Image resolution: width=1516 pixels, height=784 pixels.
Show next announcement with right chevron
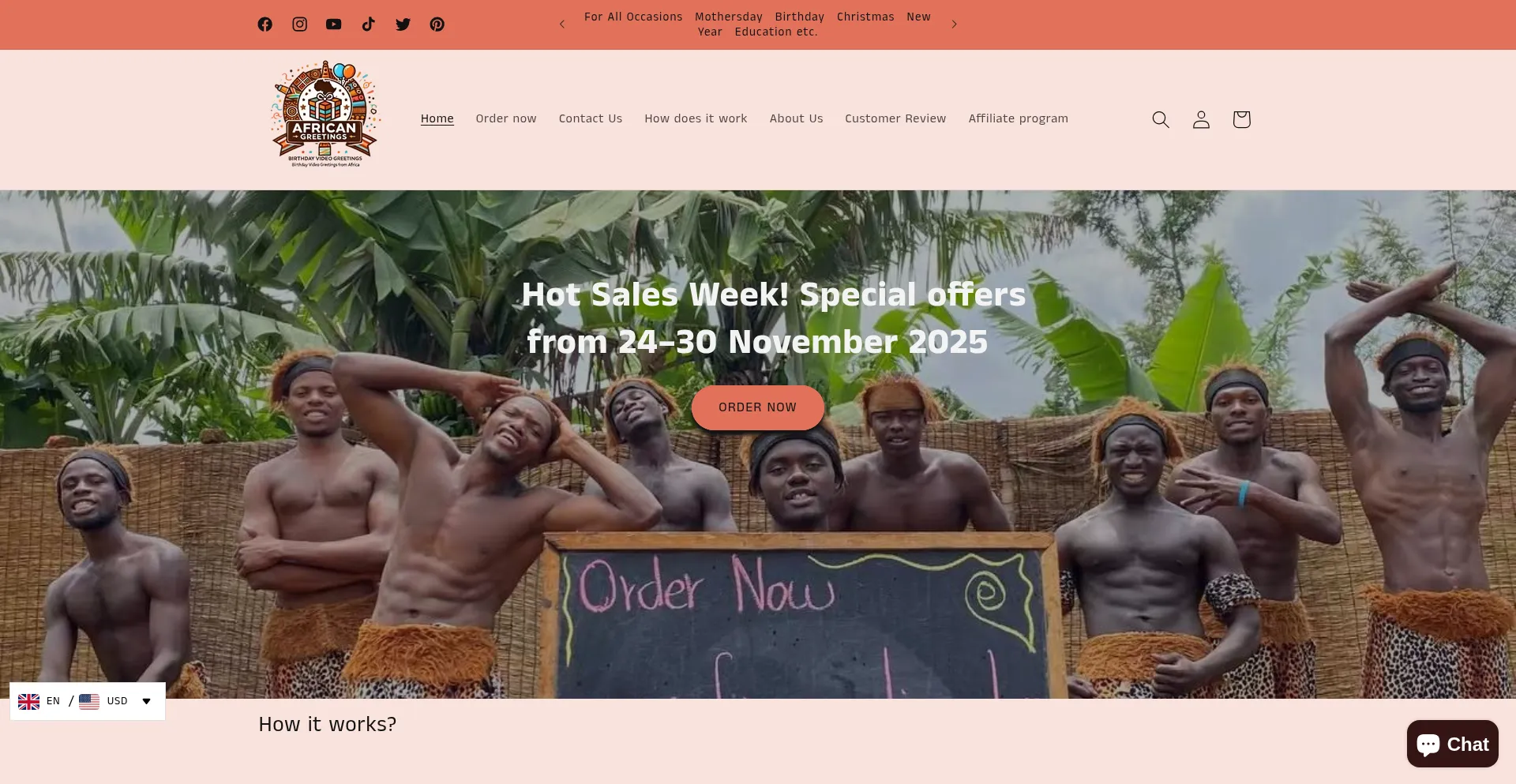(954, 24)
